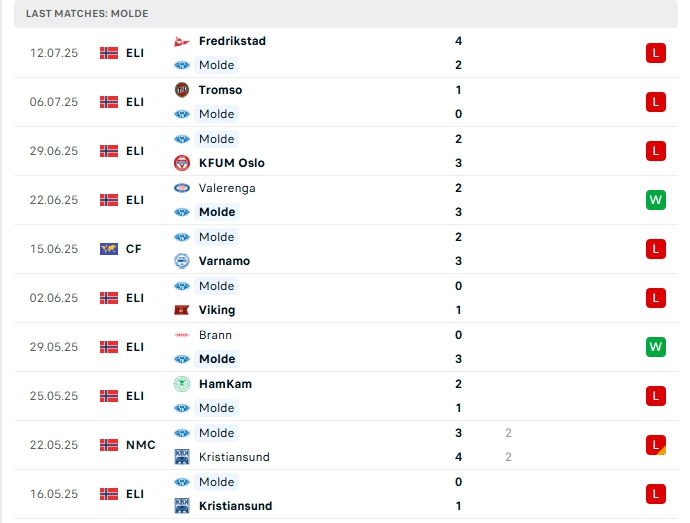Image resolution: width=690 pixels, height=523 pixels.
Task: Click the HamKam club crest icon
Action: [182, 384]
